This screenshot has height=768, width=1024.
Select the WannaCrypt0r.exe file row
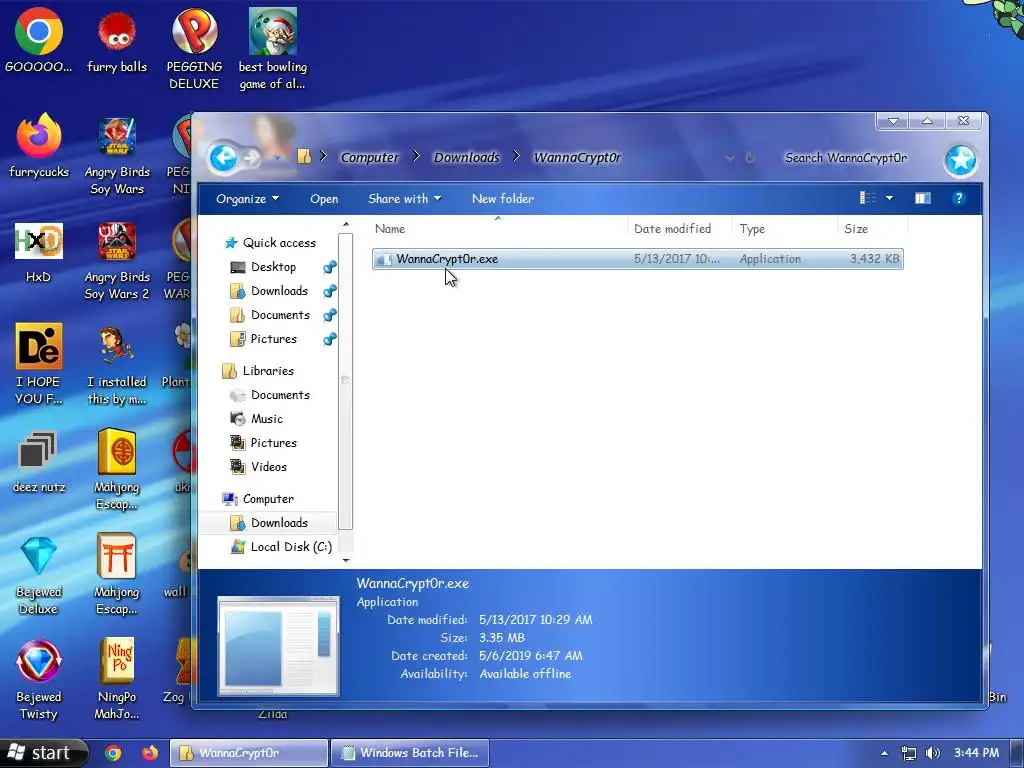pos(637,259)
